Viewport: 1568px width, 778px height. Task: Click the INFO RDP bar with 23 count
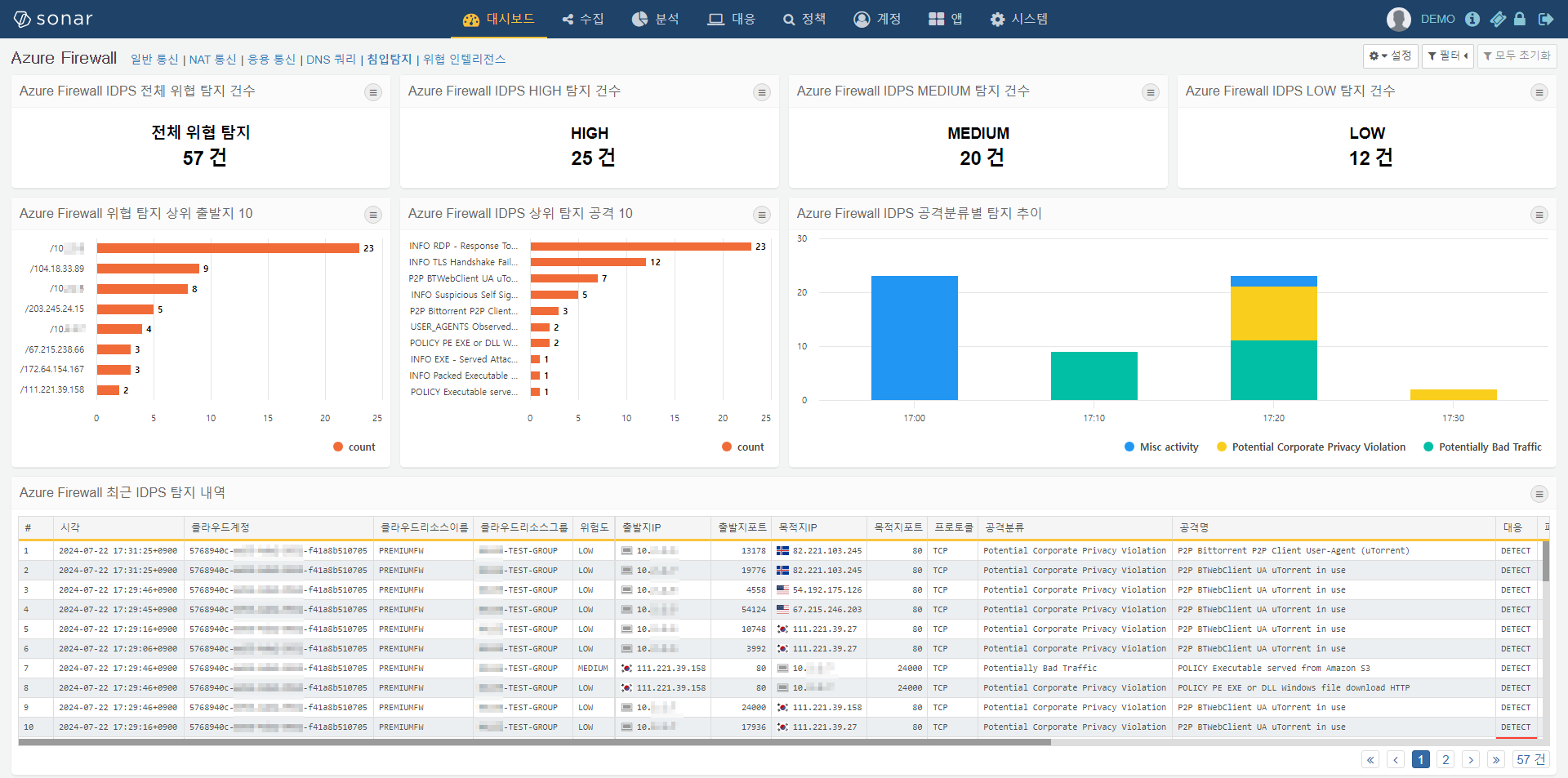(641, 246)
